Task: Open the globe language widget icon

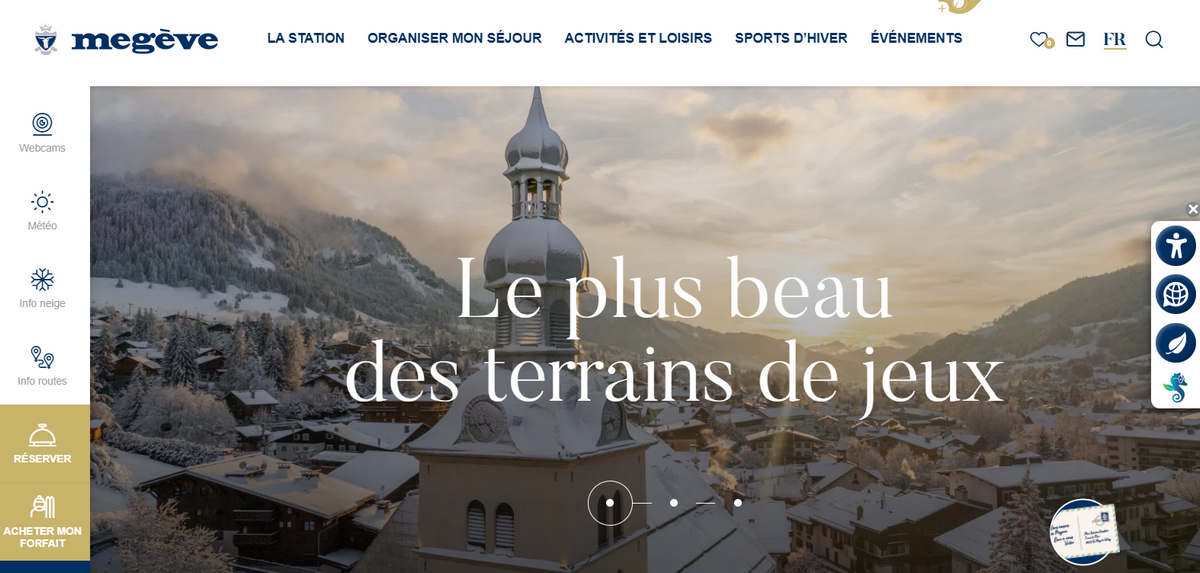Action: [1176, 294]
